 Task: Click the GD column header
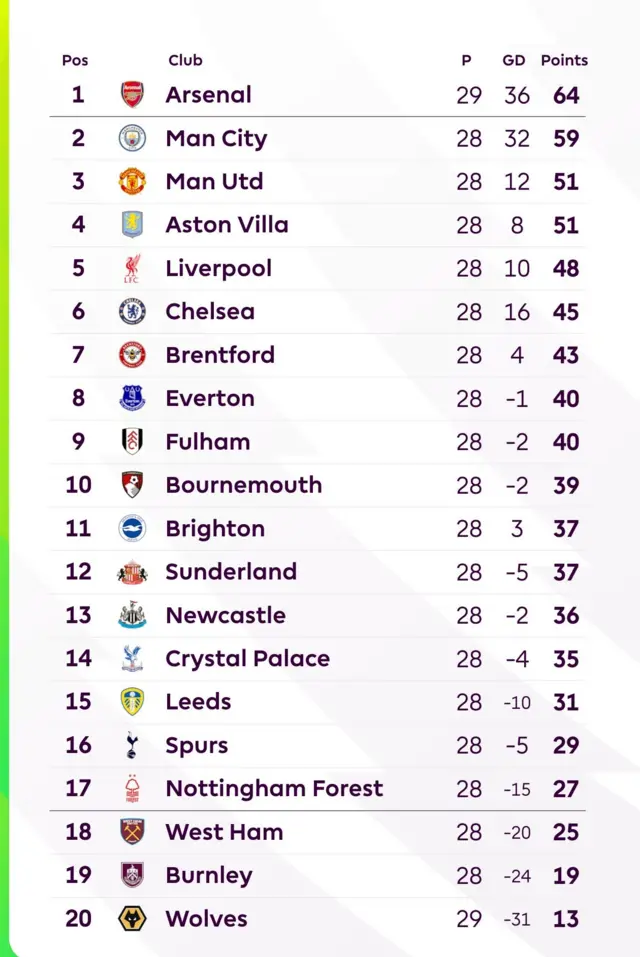[x=514, y=60]
